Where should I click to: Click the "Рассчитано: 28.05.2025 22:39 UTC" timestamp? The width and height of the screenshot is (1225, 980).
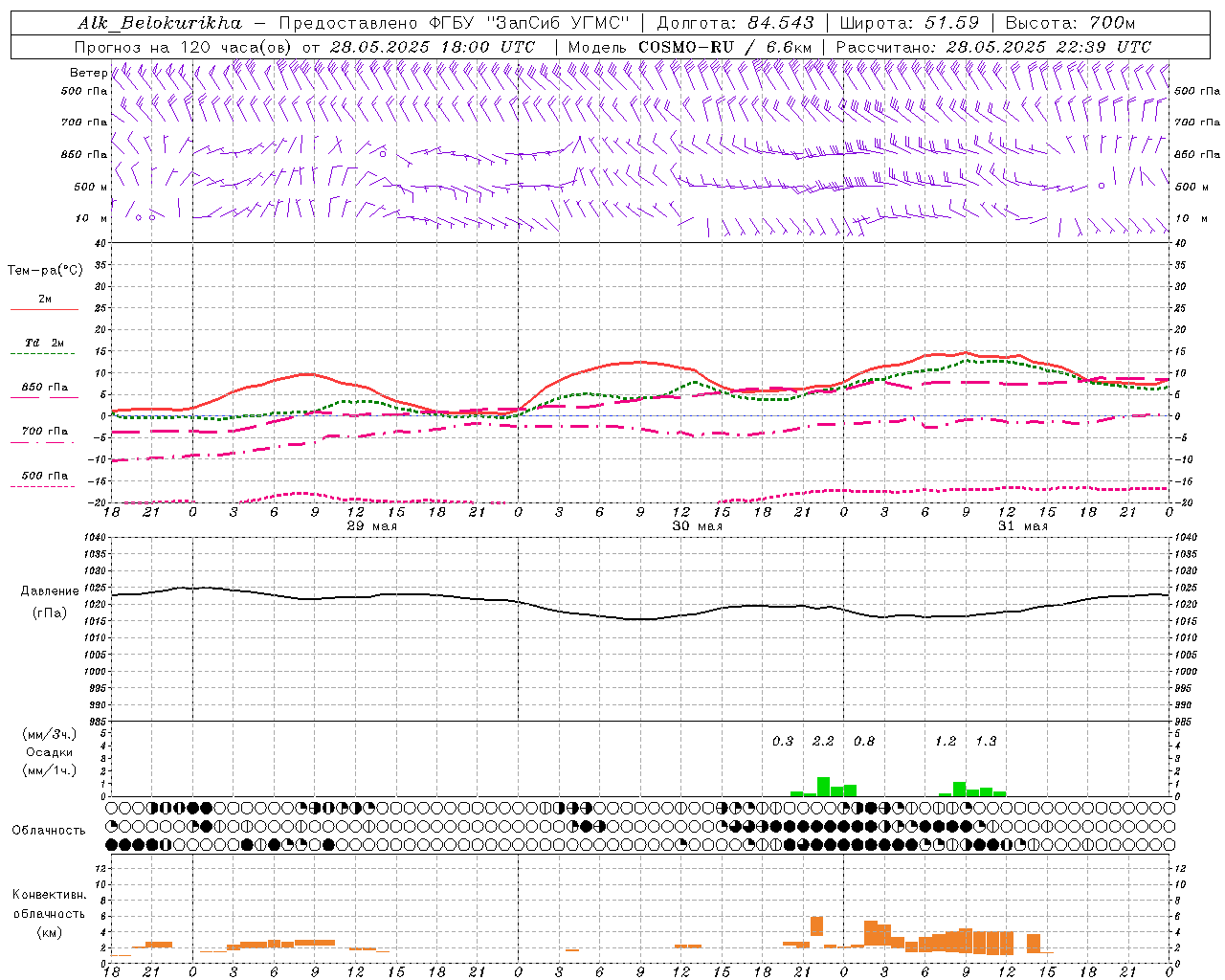click(993, 47)
